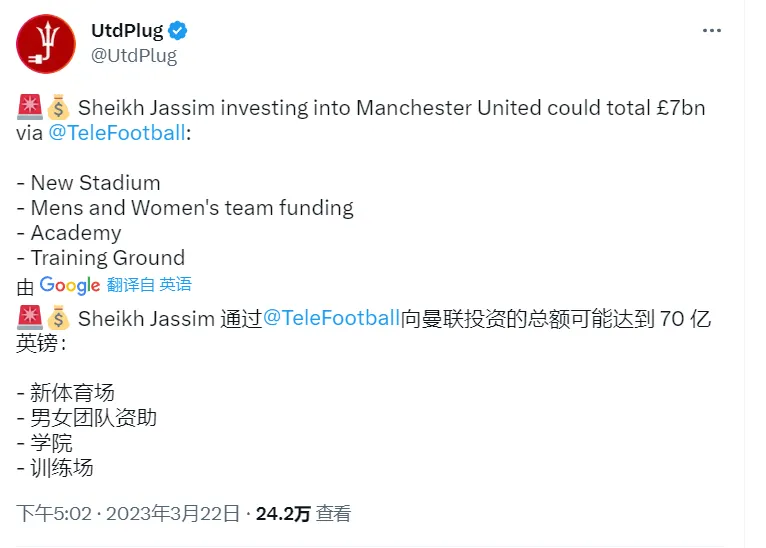
Task: Click the money bag emoji in the English tweet
Action: point(58,107)
